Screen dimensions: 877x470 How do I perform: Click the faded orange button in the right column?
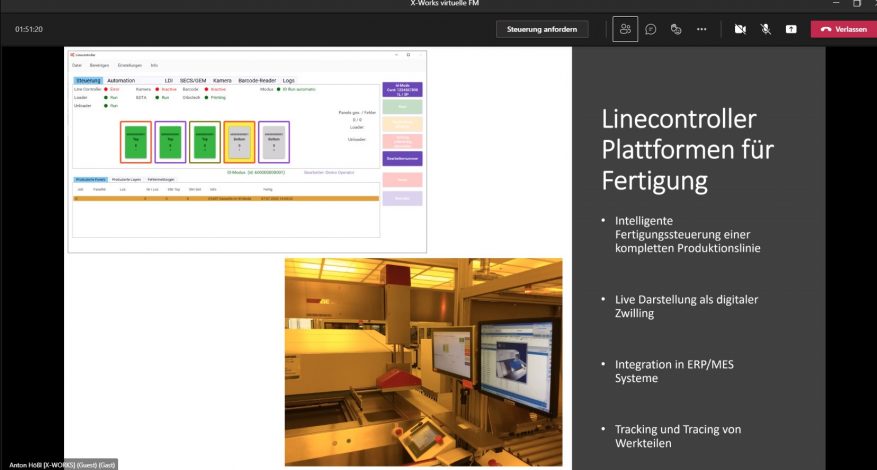point(403,124)
